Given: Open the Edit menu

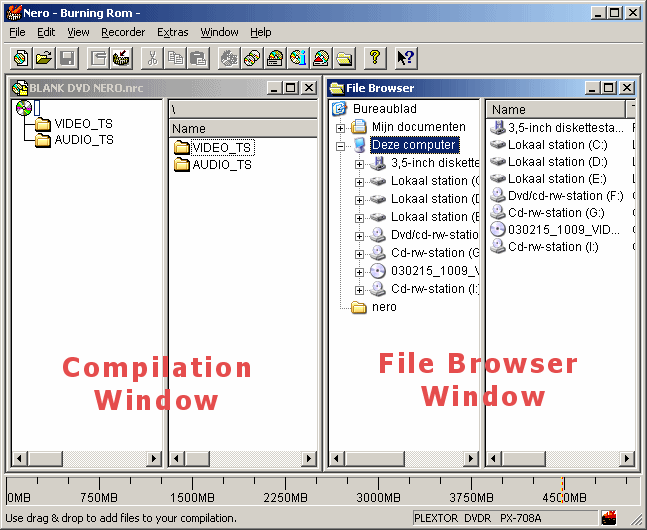Looking at the screenshot, I should 46,32.
